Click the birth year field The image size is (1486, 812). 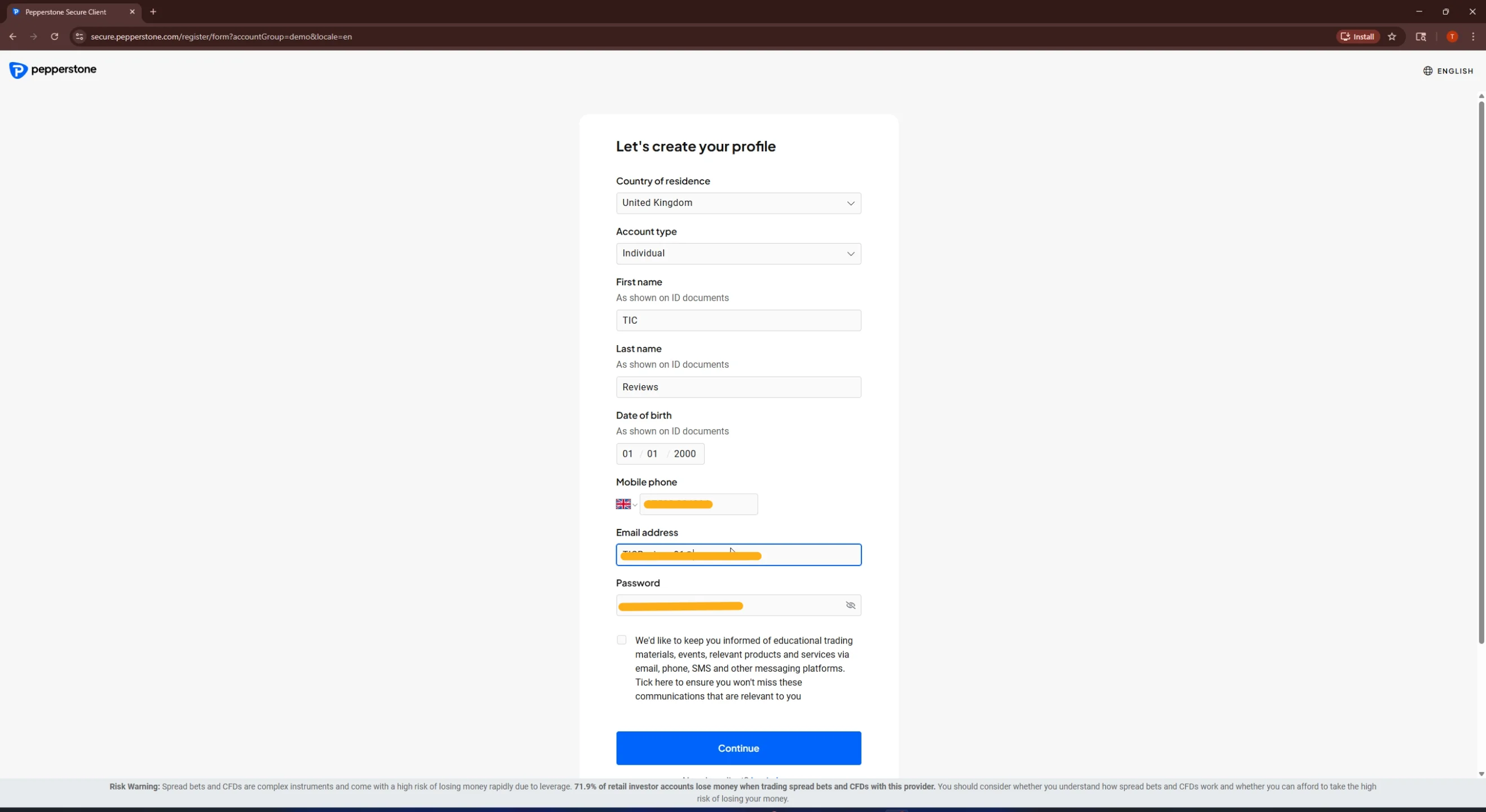(x=685, y=454)
